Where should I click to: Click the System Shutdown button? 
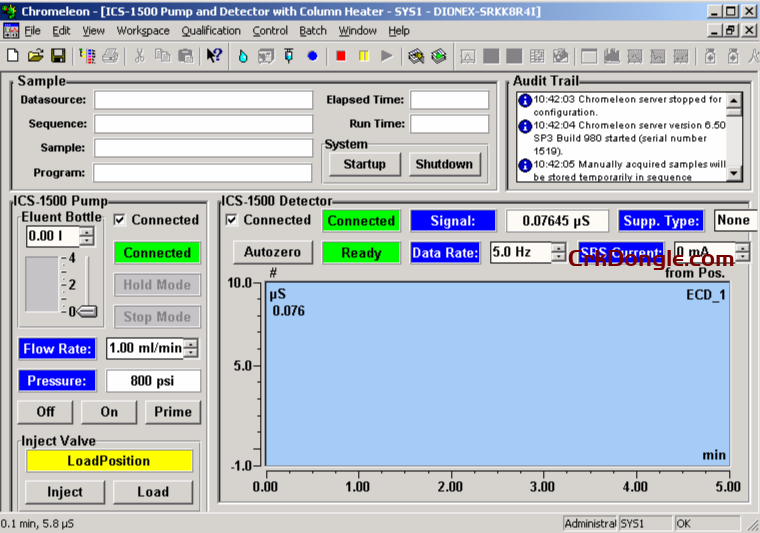pos(444,164)
